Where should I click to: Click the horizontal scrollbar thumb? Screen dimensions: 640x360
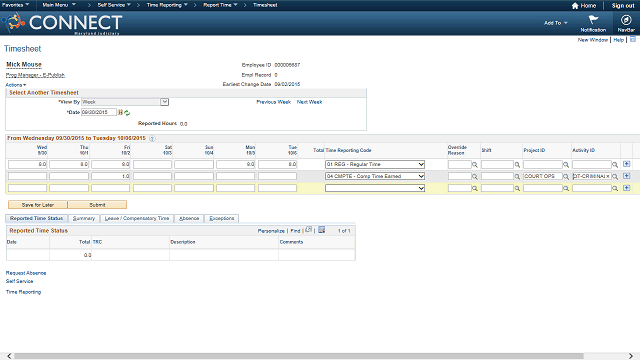299,356
